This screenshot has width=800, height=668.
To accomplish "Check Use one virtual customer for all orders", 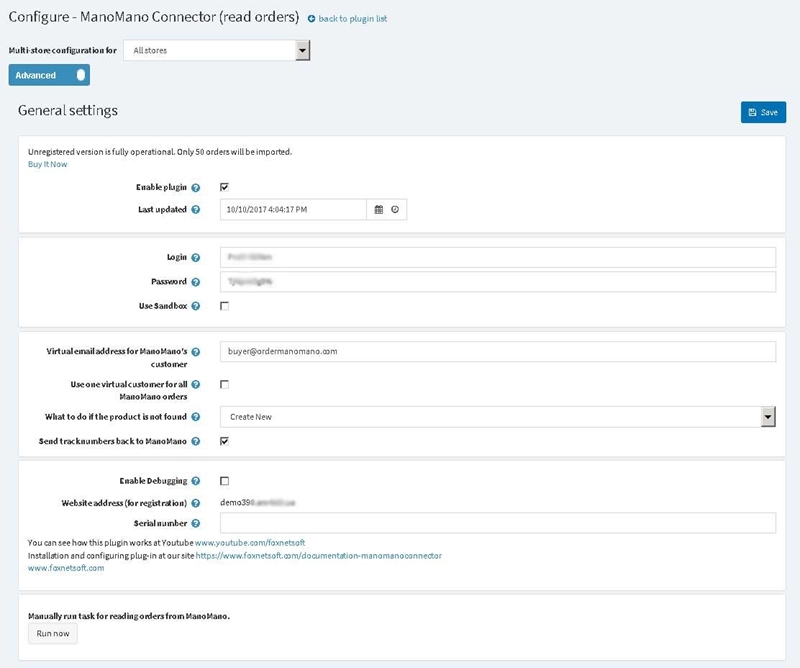I will [224, 385].
